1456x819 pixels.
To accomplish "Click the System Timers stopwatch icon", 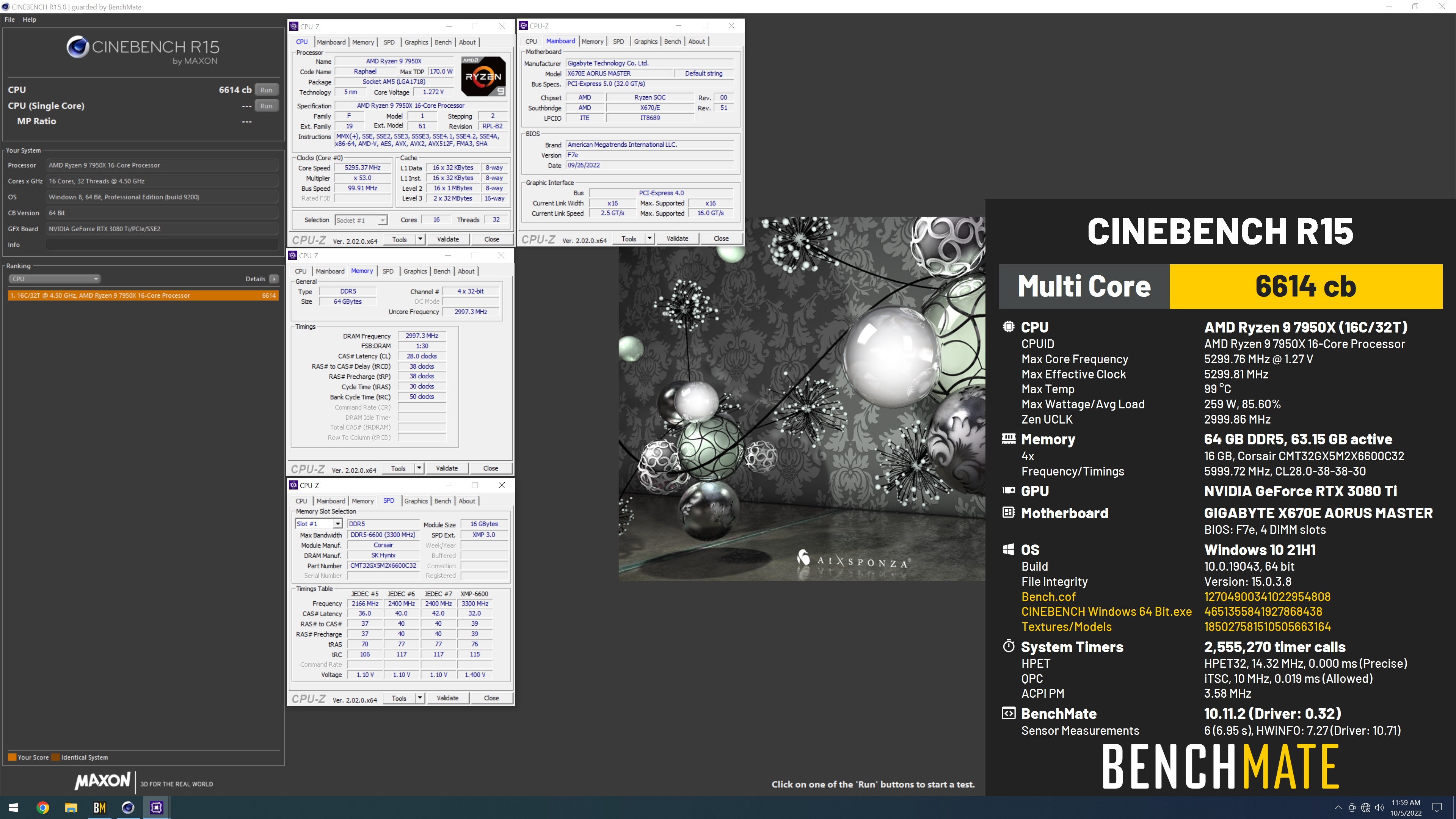I will click(x=1008, y=646).
